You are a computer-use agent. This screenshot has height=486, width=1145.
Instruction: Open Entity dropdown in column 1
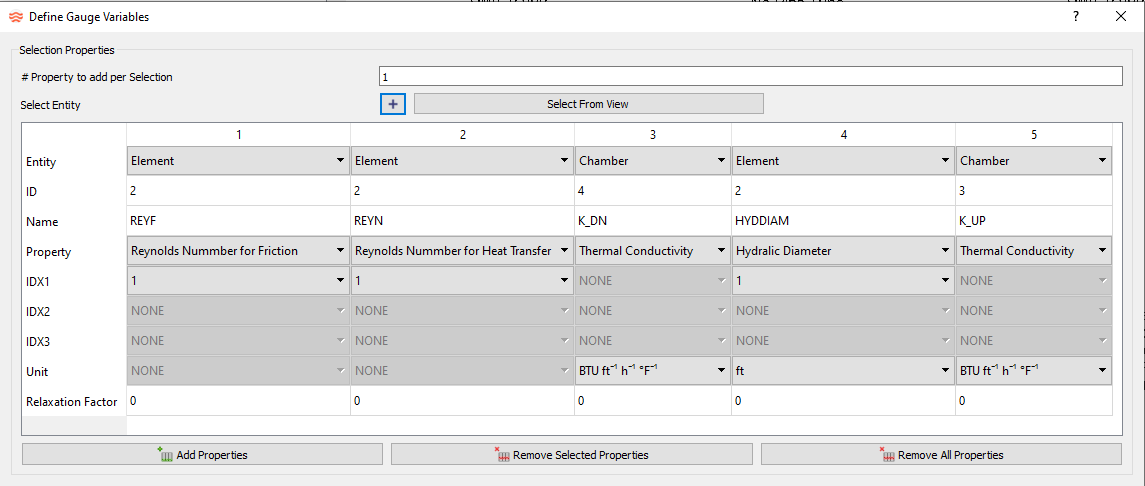(238, 161)
